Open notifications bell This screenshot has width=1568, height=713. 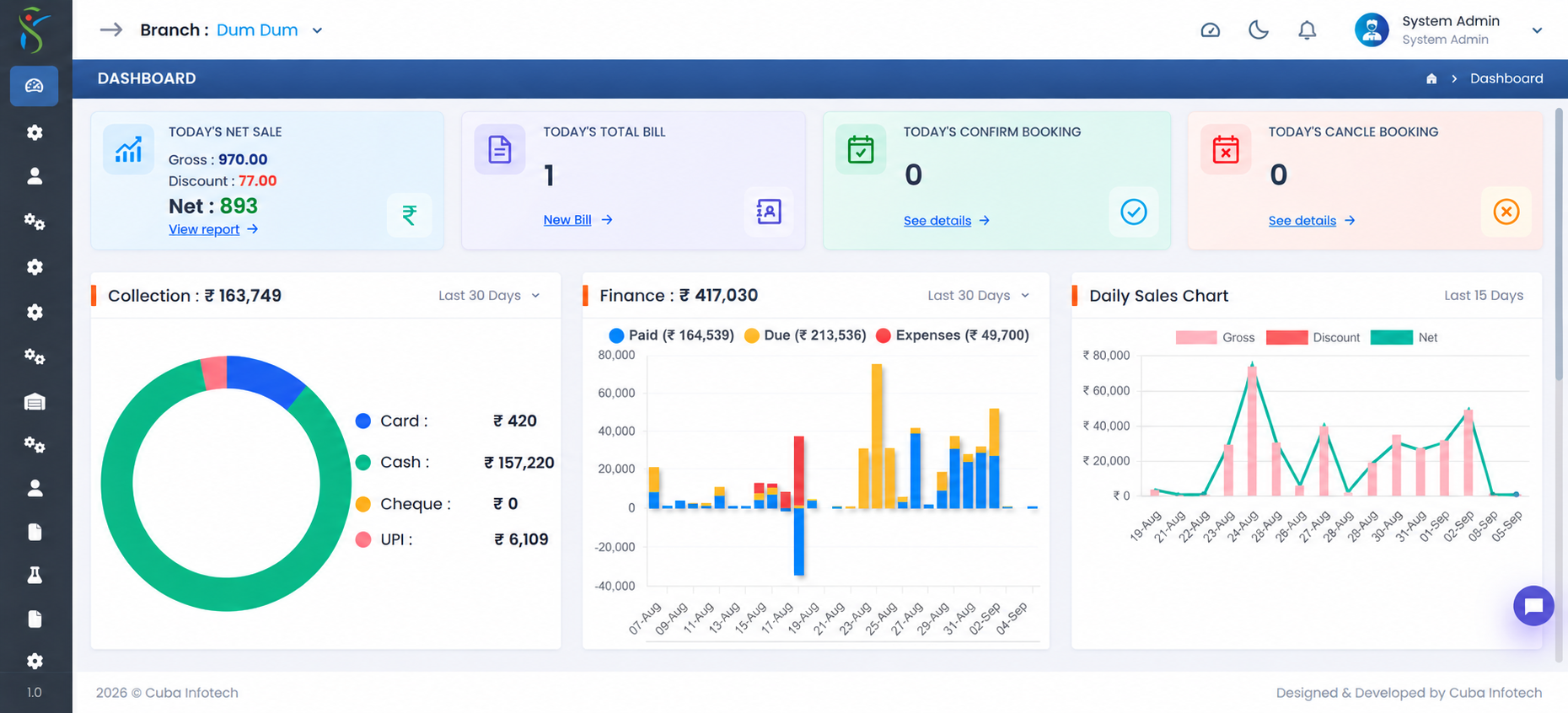[1307, 30]
